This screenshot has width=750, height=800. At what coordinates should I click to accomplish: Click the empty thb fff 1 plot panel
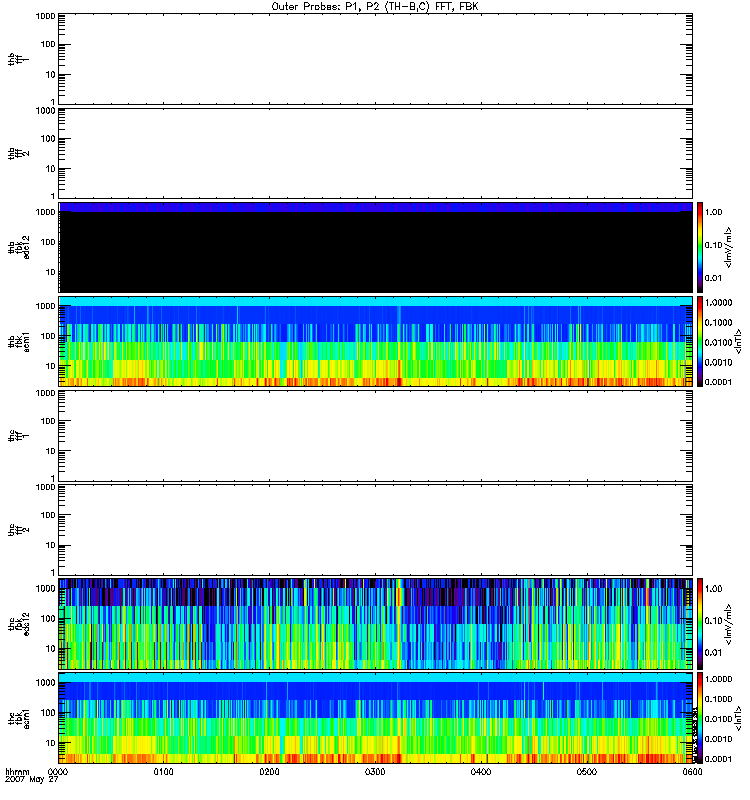point(376,59)
